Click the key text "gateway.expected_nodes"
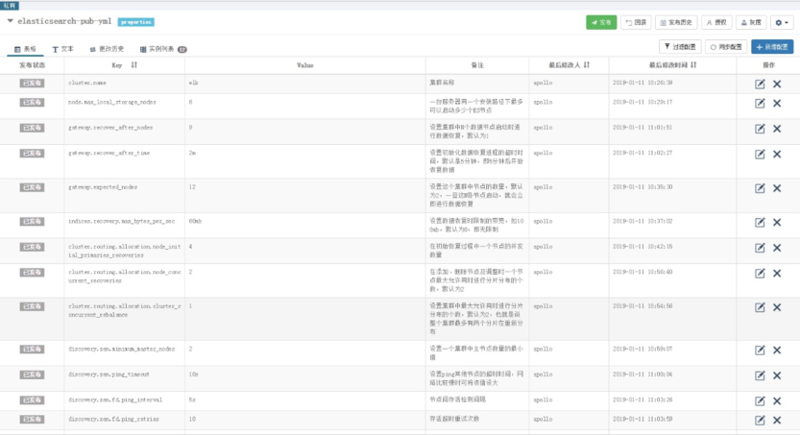The width and height of the screenshot is (800, 435). [x=103, y=187]
